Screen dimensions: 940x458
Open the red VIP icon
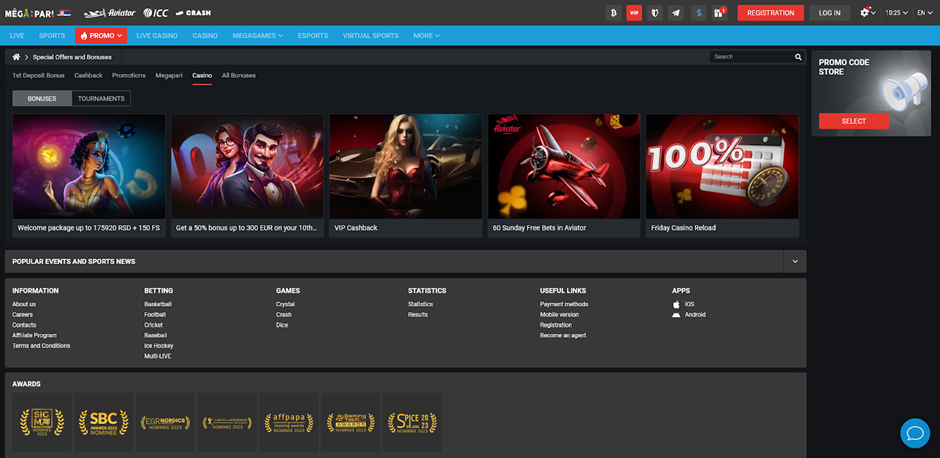pos(634,13)
